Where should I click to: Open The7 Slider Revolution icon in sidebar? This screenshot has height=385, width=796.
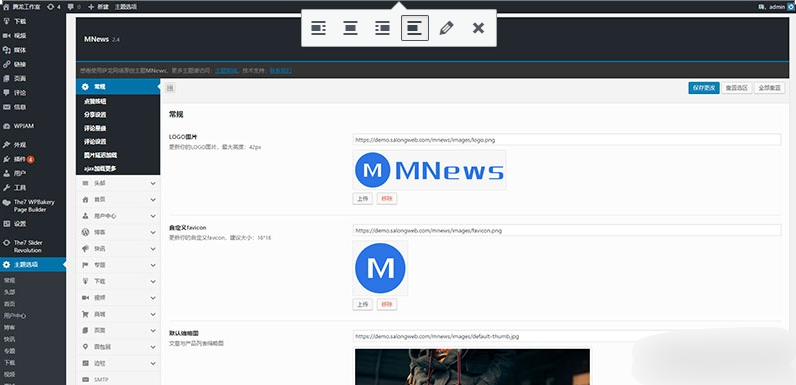click(x=7, y=243)
